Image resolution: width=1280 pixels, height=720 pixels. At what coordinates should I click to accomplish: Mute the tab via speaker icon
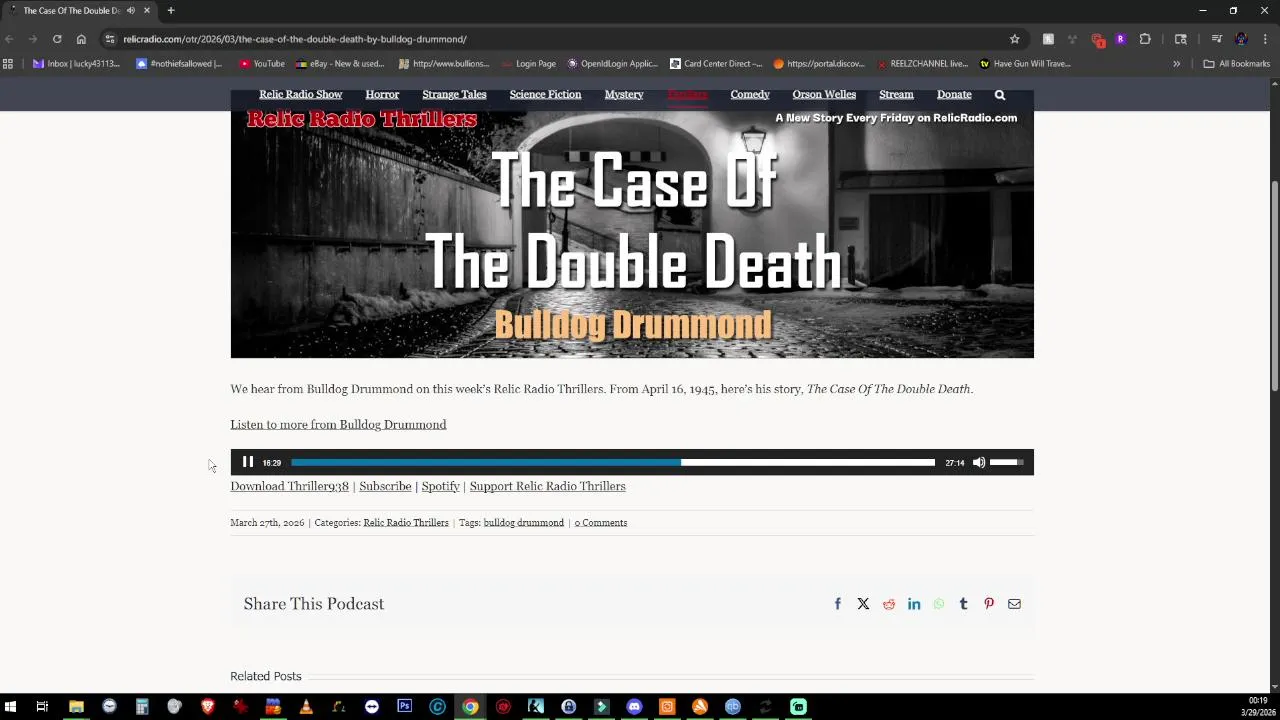point(131,10)
